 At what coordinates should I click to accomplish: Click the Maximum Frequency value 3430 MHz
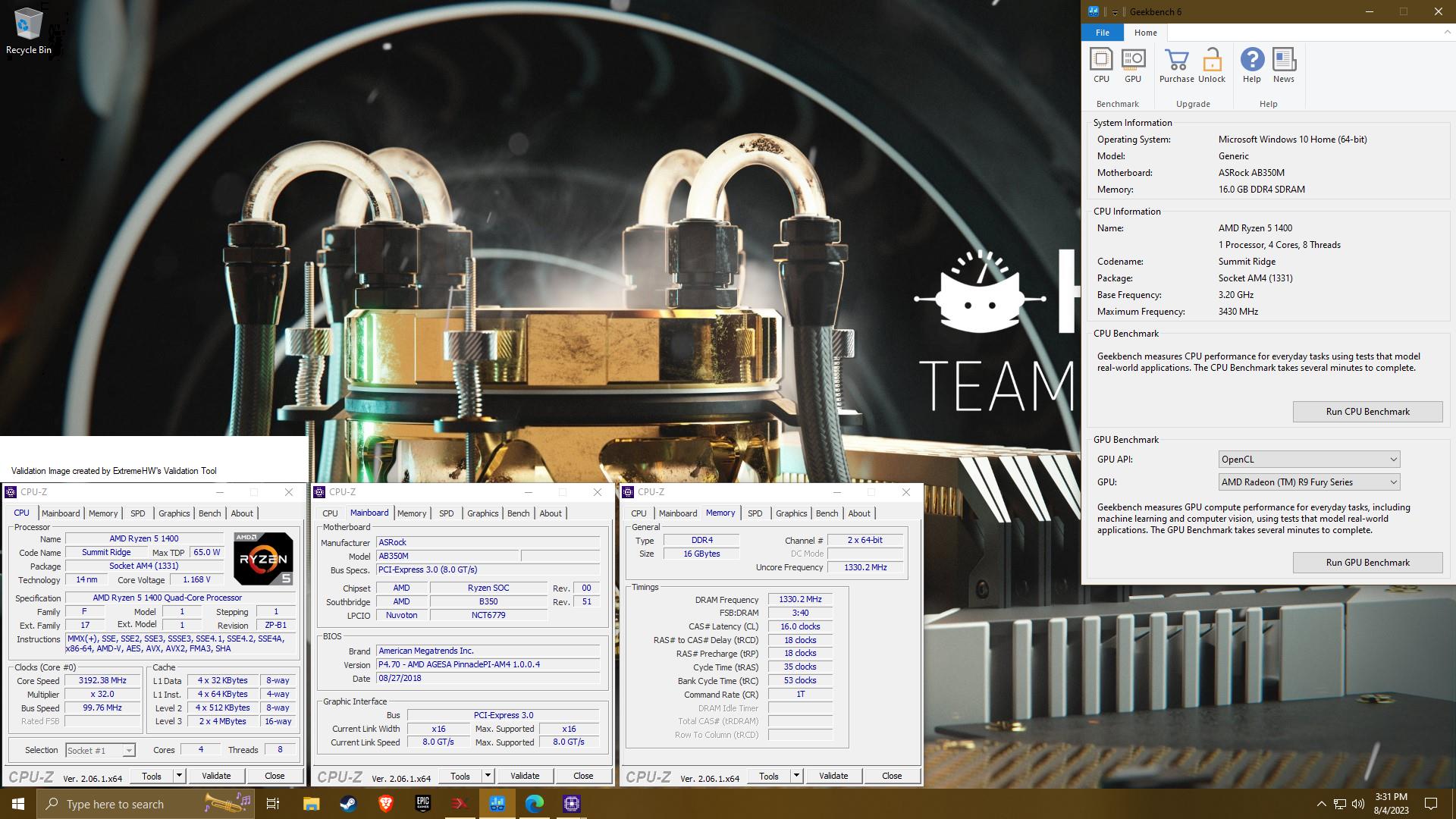point(1238,312)
